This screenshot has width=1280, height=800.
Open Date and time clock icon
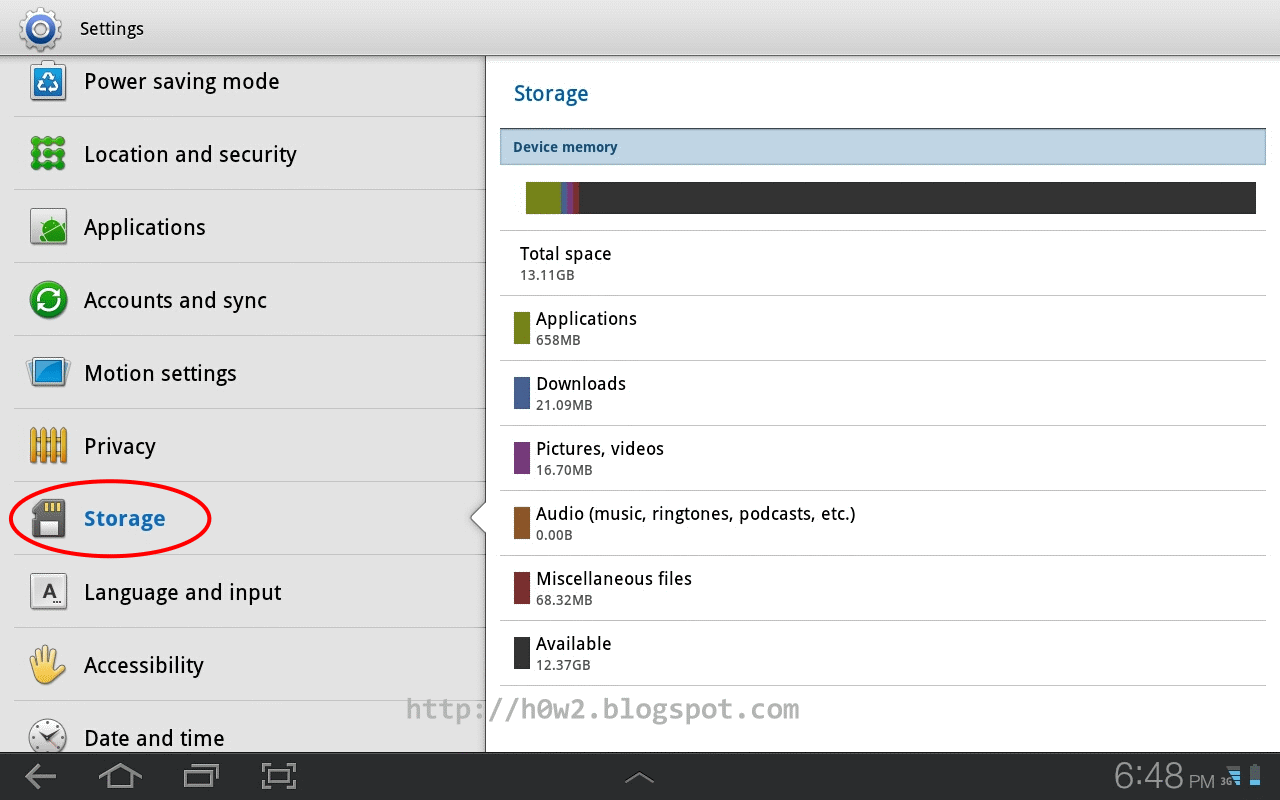[48, 737]
